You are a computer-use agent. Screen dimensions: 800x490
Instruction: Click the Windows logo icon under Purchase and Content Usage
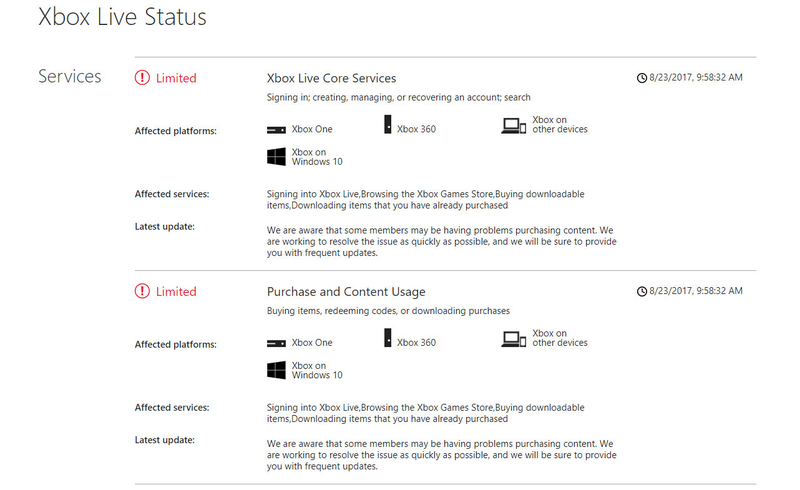(277, 370)
